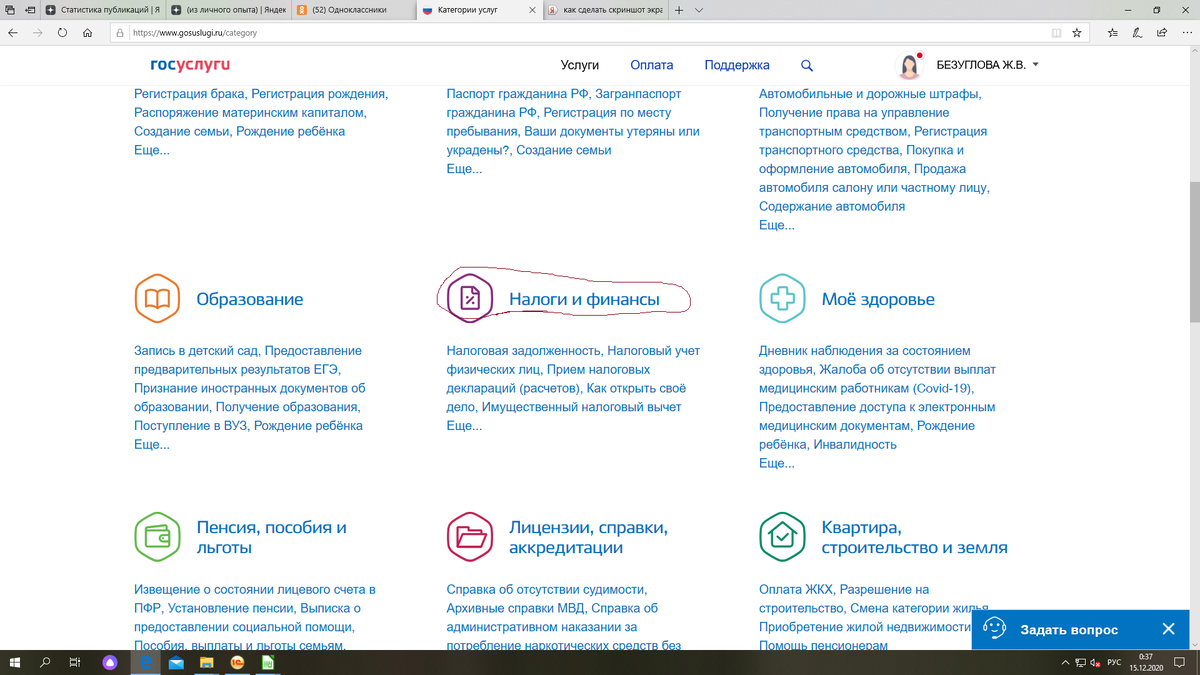Open the Образование category icon

[x=157, y=298]
